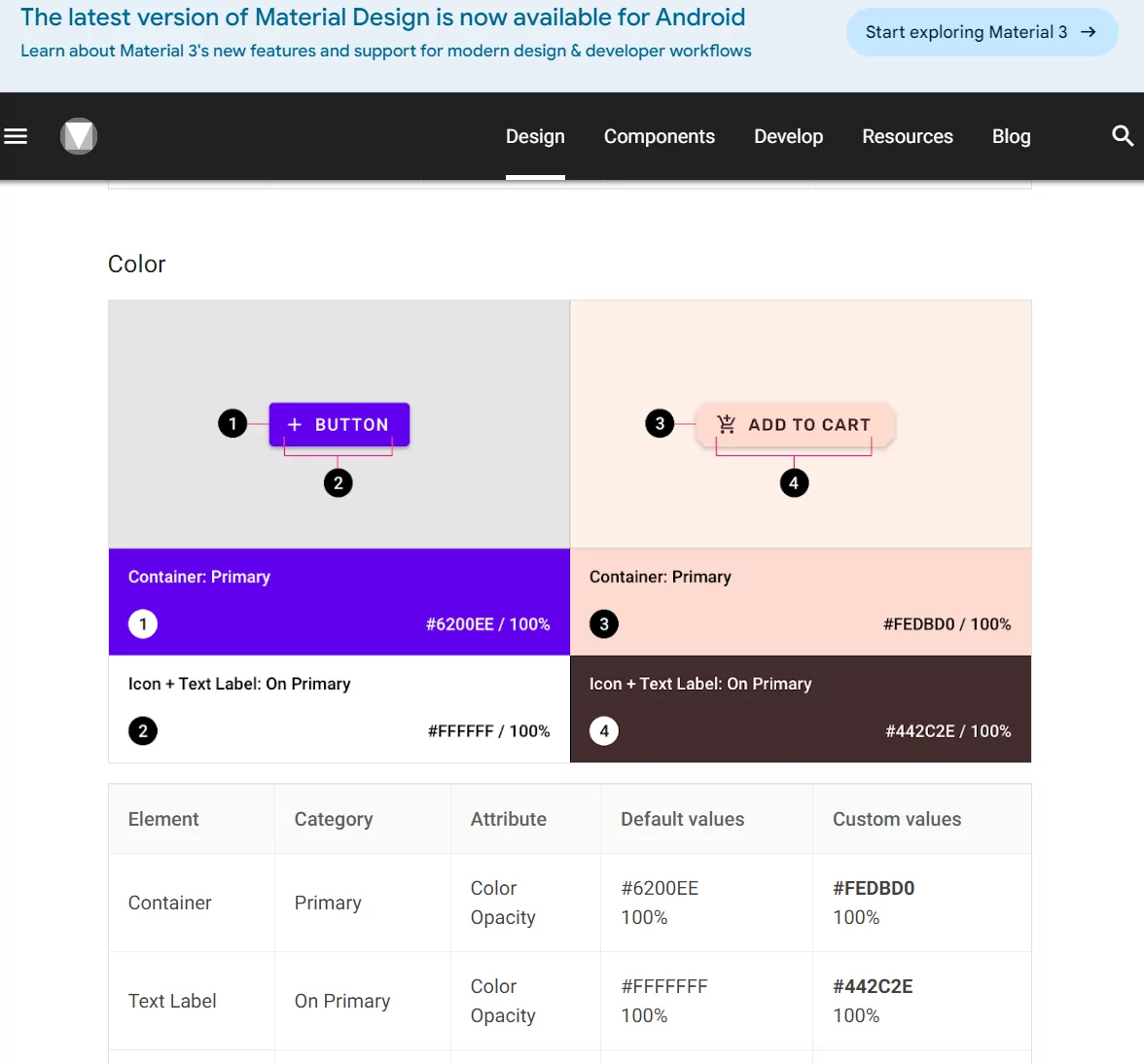Select the #442C2E dark brown swatch
The width and height of the screenshot is (1144, 1064).
(800, 708)
